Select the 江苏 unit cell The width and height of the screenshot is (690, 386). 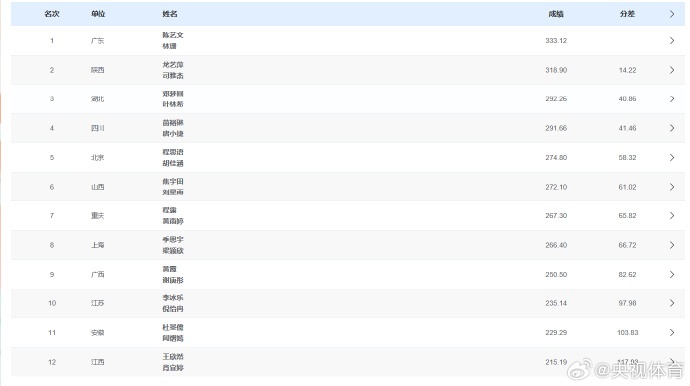click(98, 303)
